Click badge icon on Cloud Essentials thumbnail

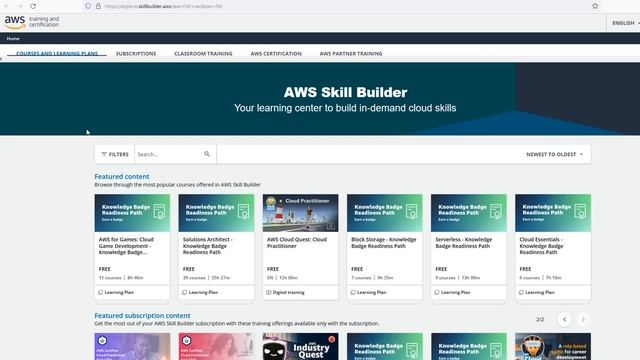(x=580, y=211)
